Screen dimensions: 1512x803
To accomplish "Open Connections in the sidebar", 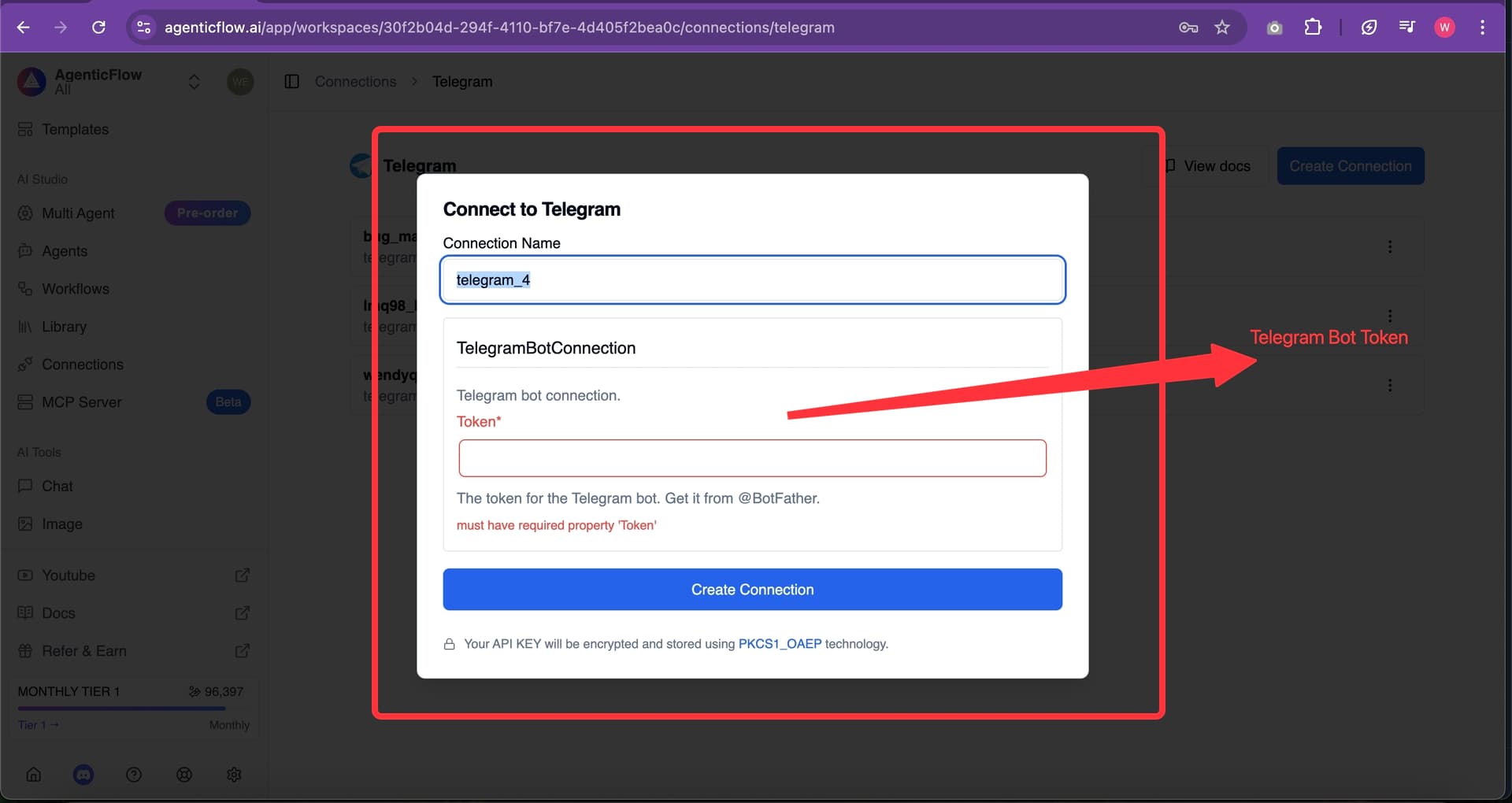I will click(x=83, y=364).
